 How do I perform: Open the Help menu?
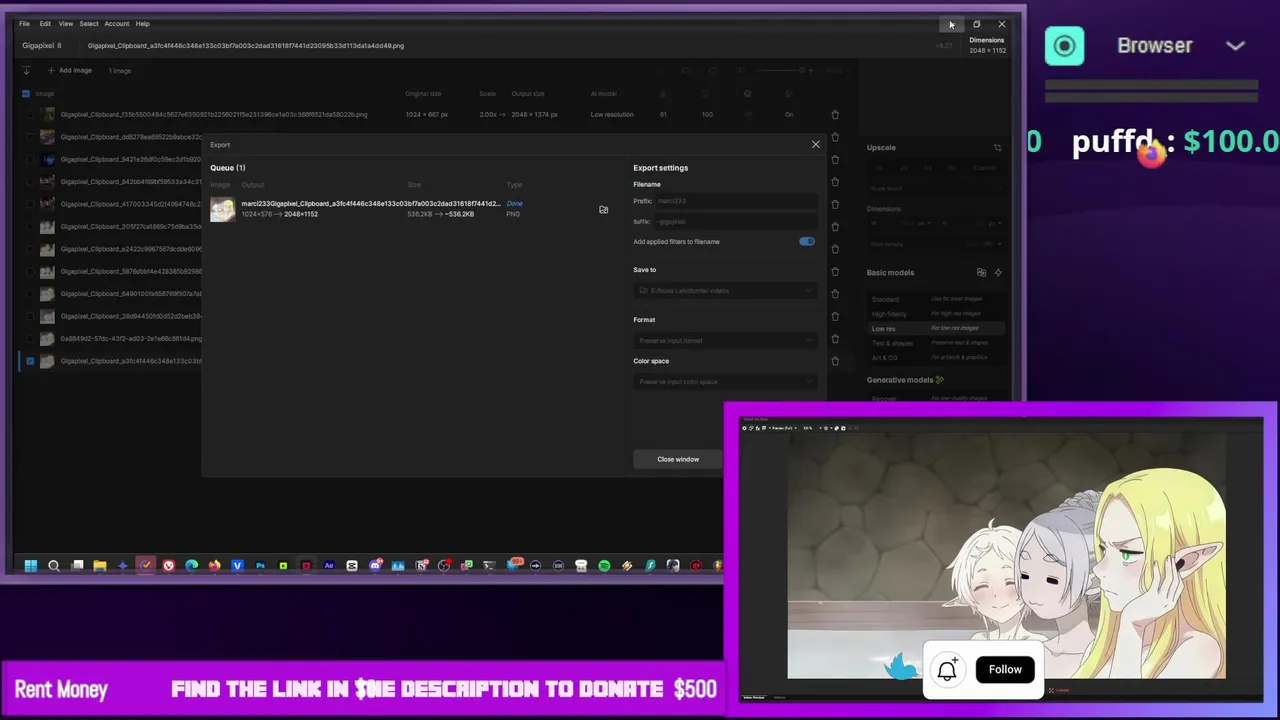143,24
